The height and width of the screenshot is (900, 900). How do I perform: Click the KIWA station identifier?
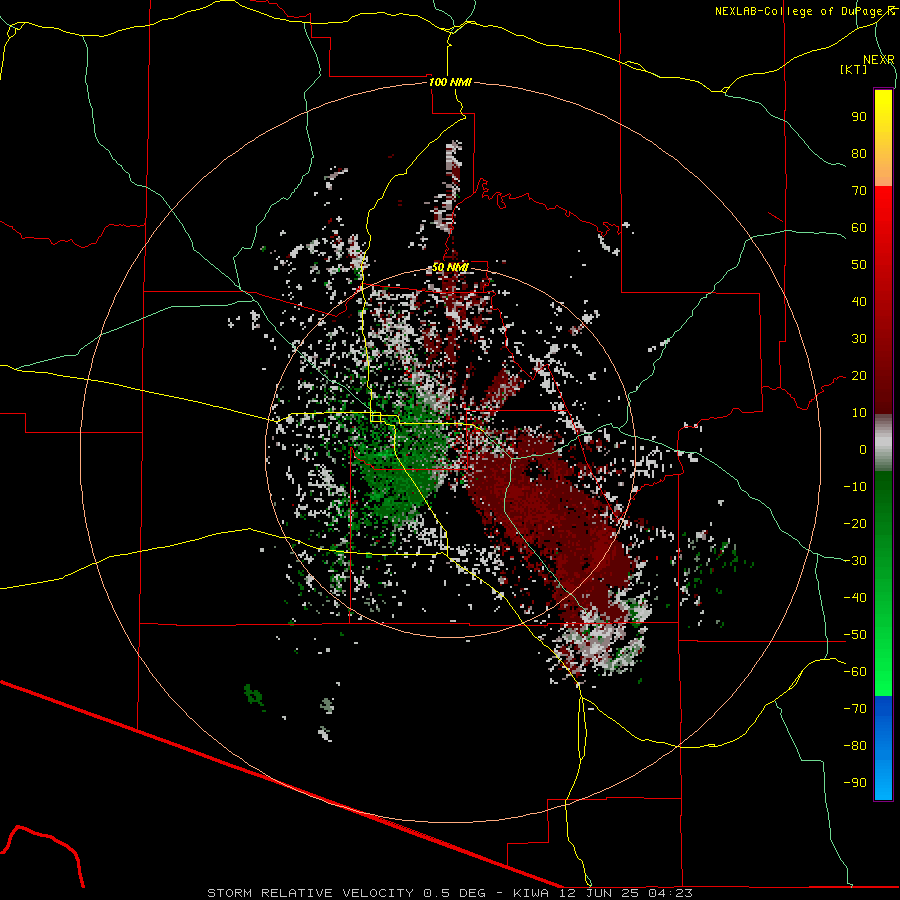point(531,893)
